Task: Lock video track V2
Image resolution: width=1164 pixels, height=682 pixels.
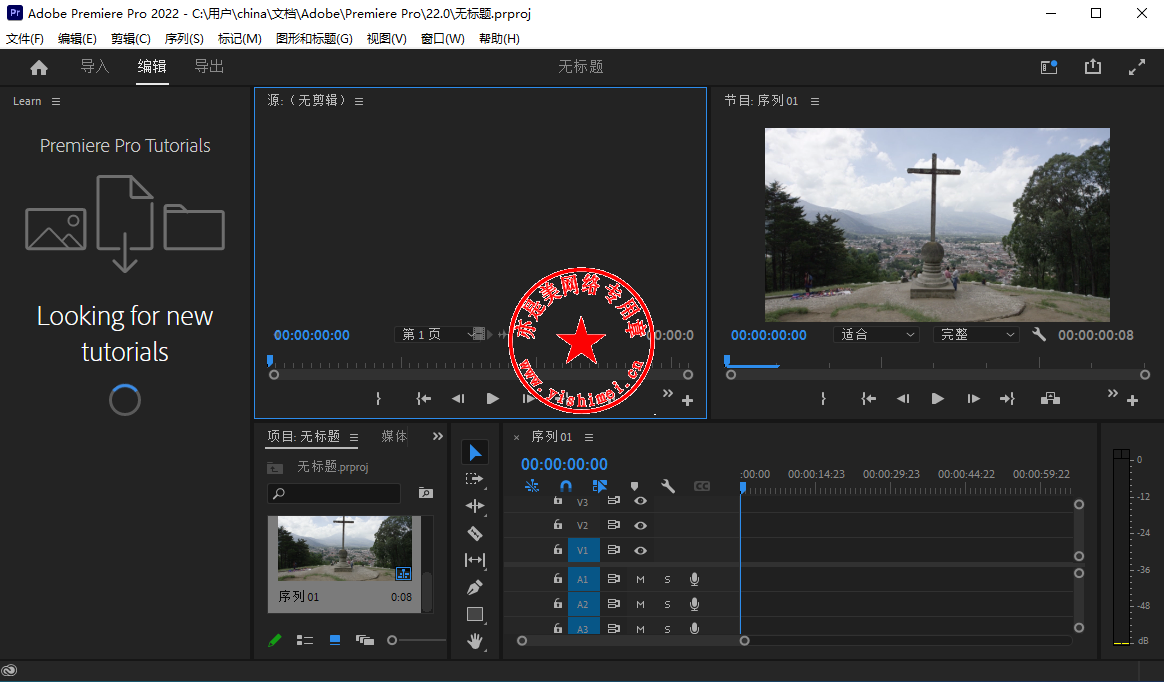Action: point(558,525)
